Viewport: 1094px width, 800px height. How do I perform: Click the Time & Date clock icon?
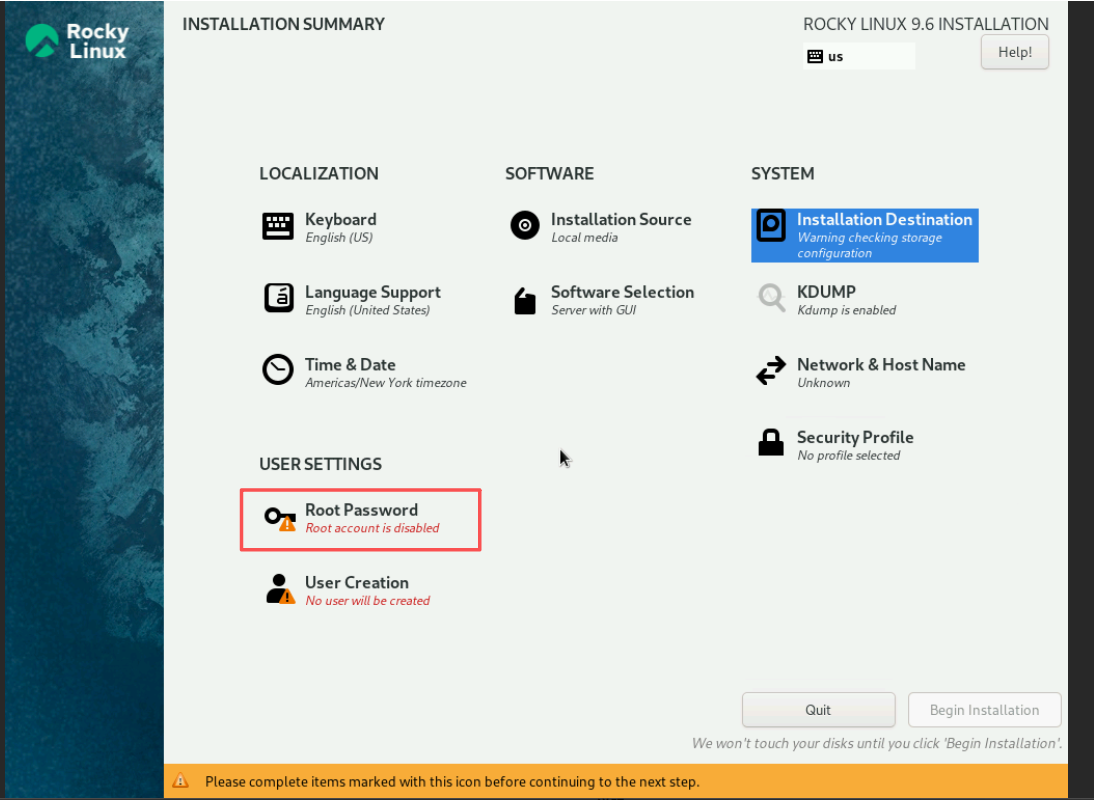[278, 370]
